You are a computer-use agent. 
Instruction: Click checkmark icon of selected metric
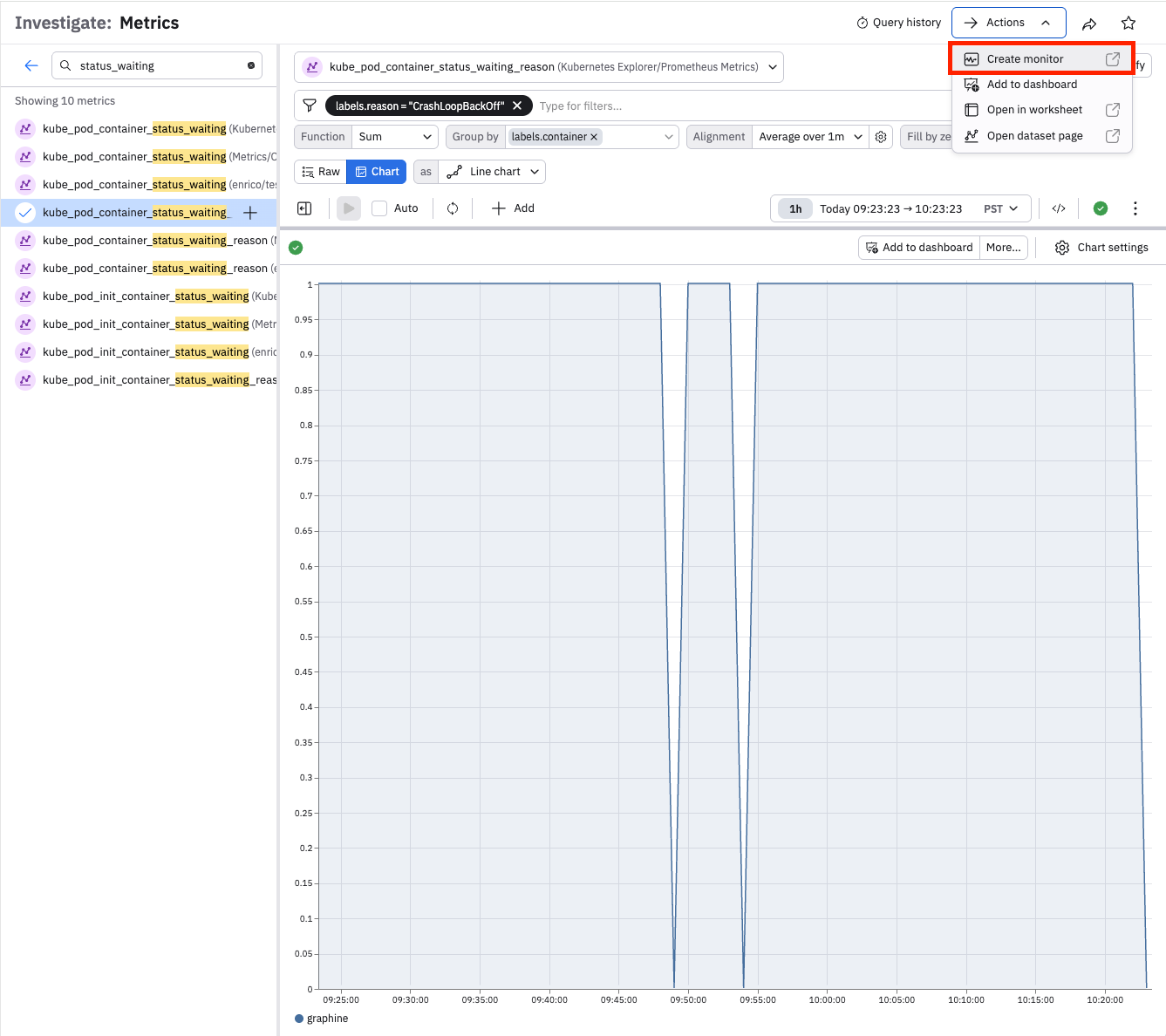25,213
